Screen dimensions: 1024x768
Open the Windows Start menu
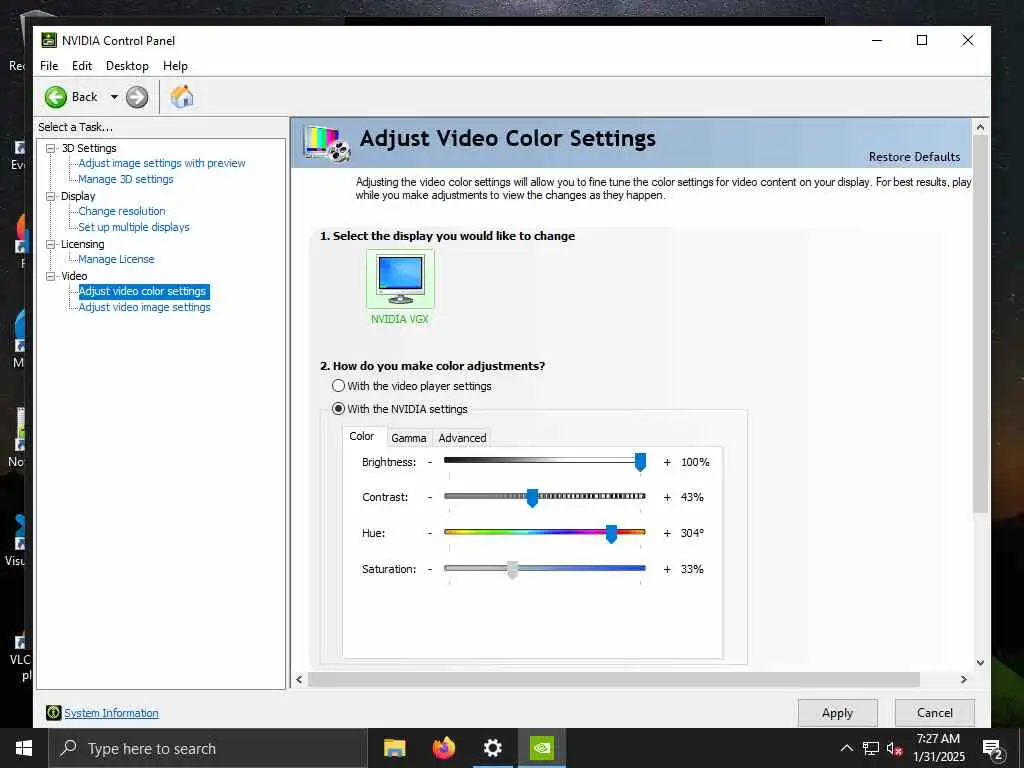click(24, 748)
